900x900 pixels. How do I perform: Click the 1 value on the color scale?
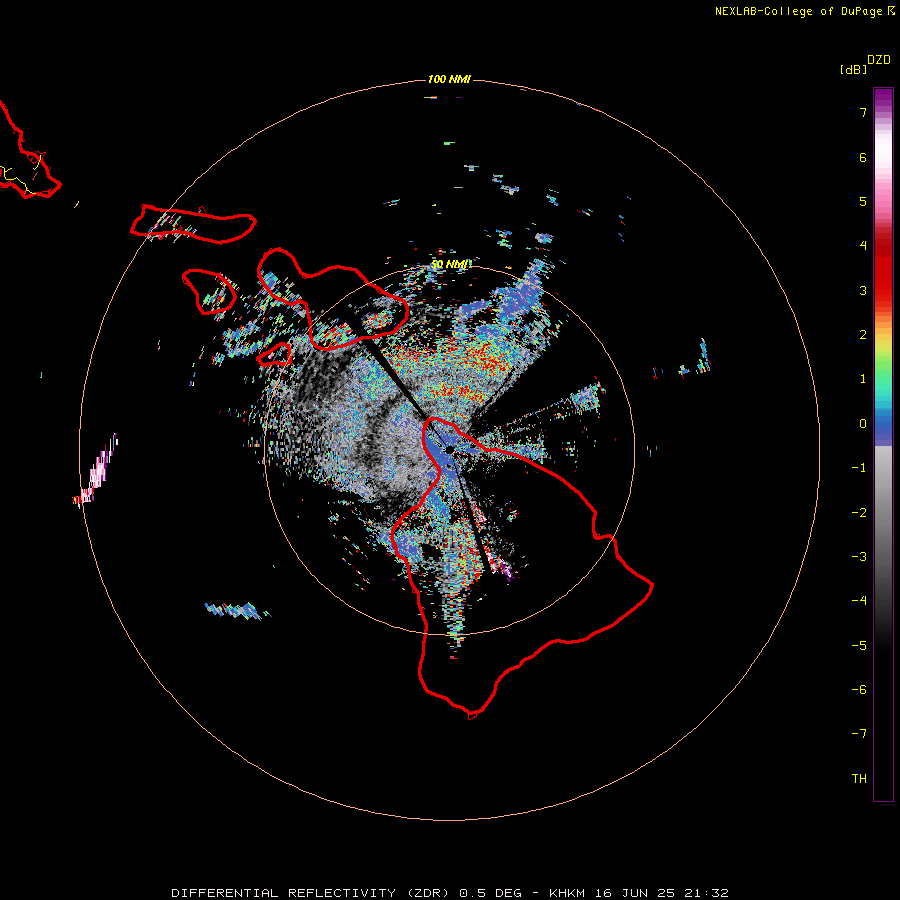pos(863,379)
